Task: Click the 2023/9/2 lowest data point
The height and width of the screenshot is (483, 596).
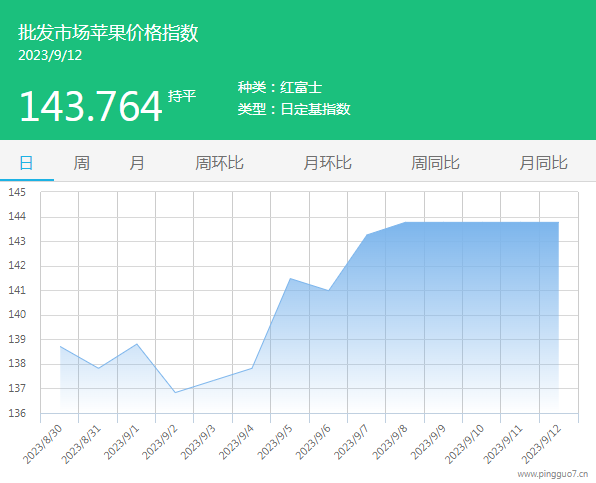Action: point(175,393)
